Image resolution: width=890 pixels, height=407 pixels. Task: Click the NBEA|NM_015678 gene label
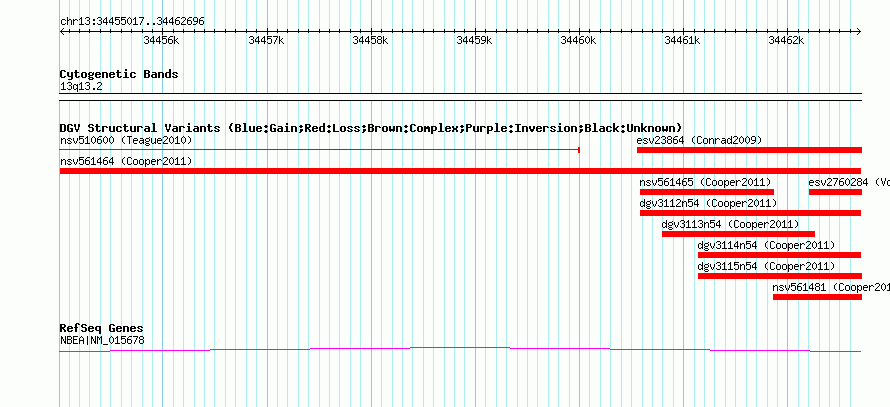click(102, 341)
